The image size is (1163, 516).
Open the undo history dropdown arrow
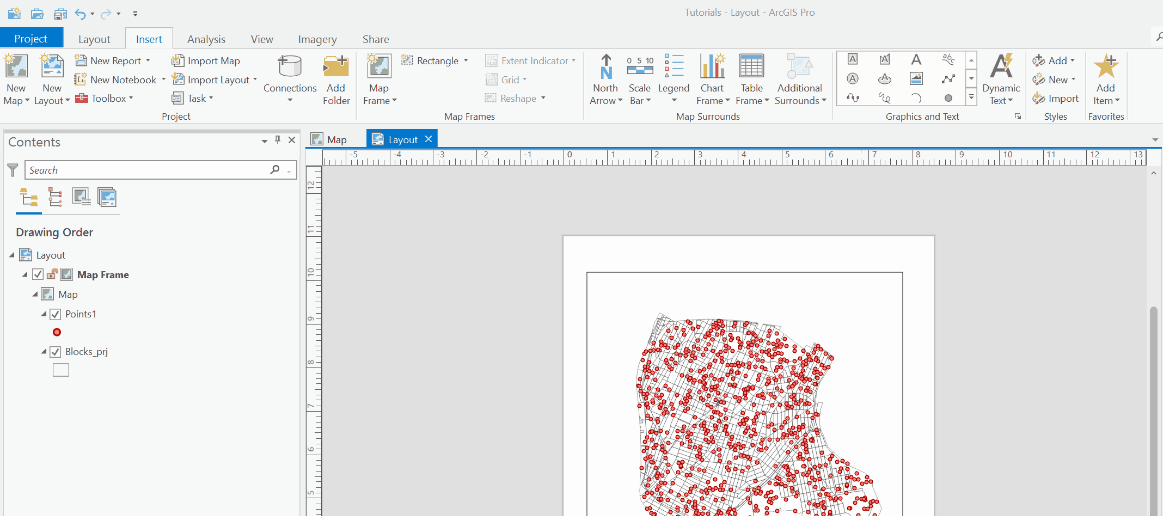pos(92,14)
